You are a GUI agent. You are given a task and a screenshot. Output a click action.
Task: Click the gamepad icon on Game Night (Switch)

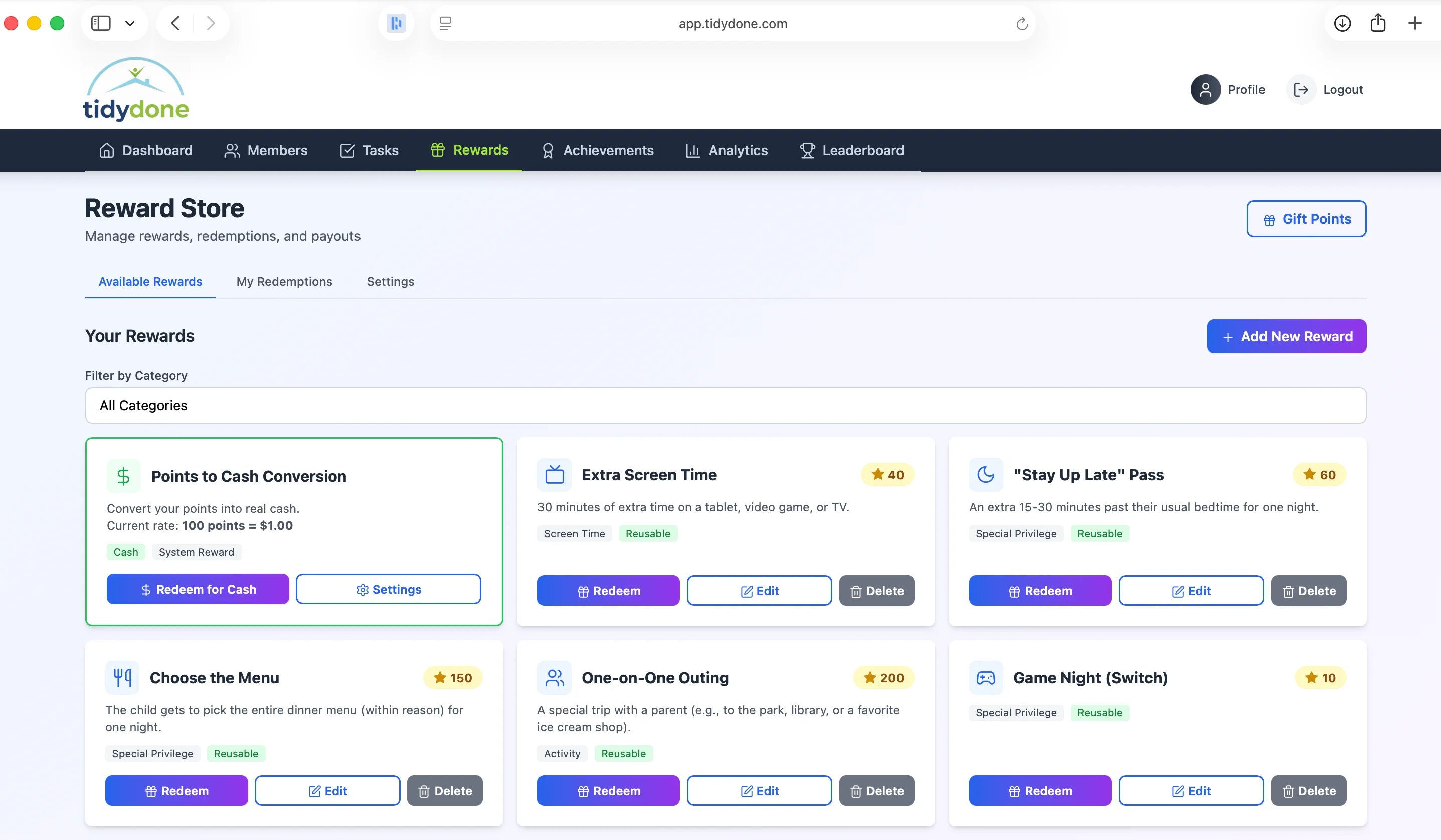point(986,678)
